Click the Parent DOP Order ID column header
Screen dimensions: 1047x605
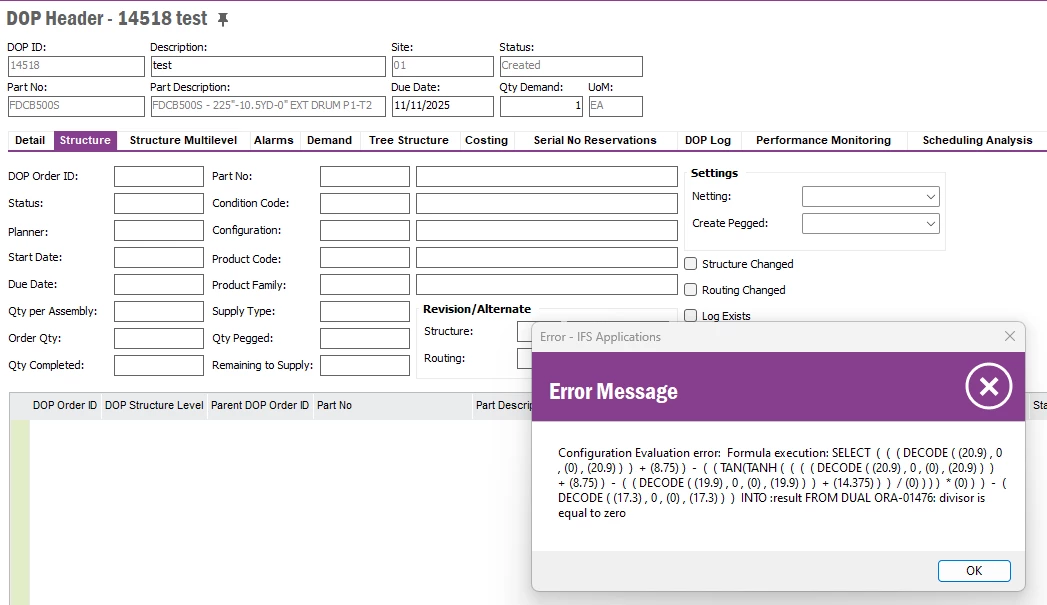tap(260, 405)
